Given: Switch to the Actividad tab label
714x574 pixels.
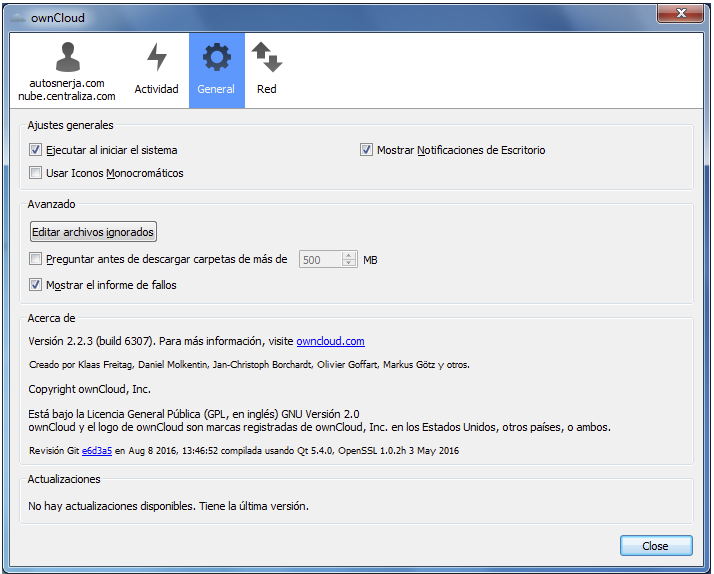Looking at the screenshot, I should pyautogui.click(x=156, y=89).
